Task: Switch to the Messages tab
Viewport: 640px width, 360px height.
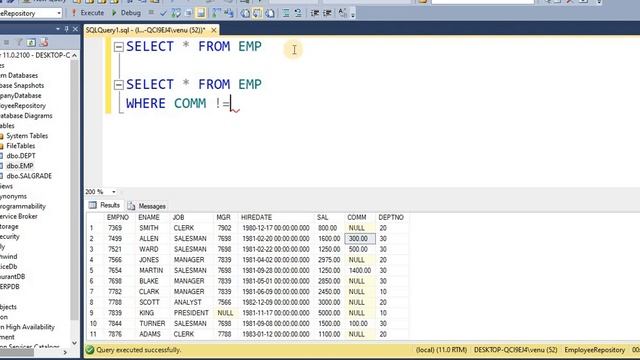Action: [x=147, y=206]
